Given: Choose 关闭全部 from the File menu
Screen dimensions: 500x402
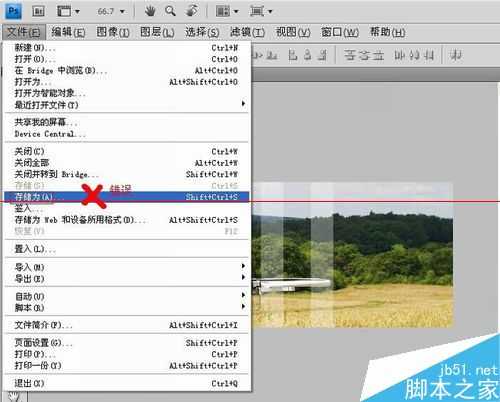Looking at the screenshot, I should (x=127, y=163).
